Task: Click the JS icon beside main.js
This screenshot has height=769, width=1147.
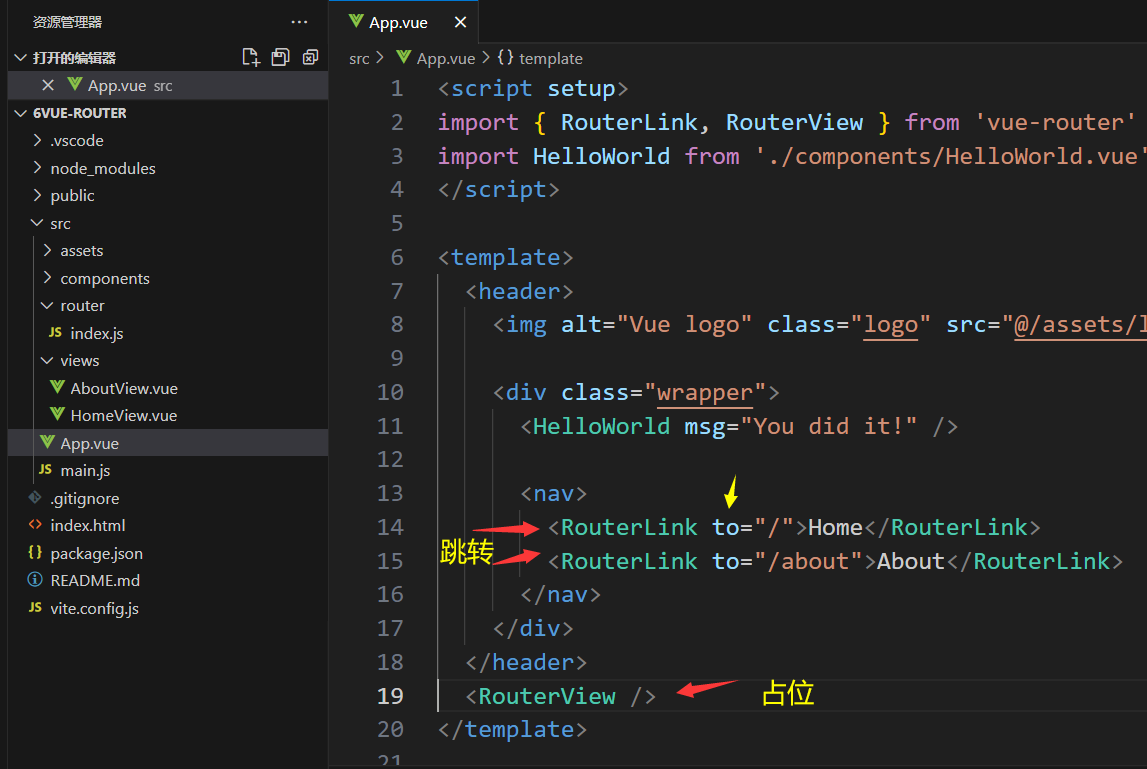Action: 45,470
